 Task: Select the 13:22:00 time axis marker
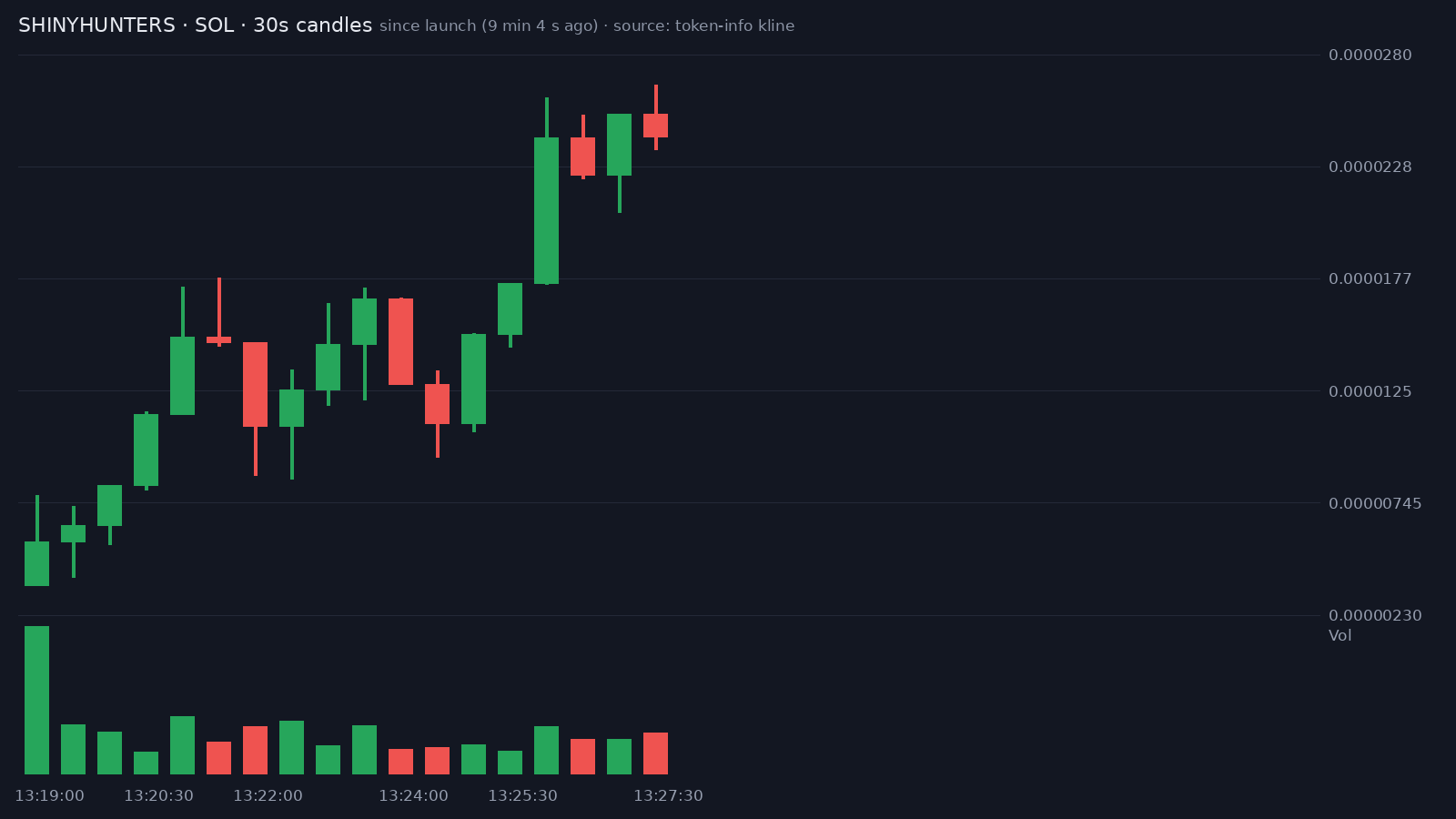tap(268, 795)
